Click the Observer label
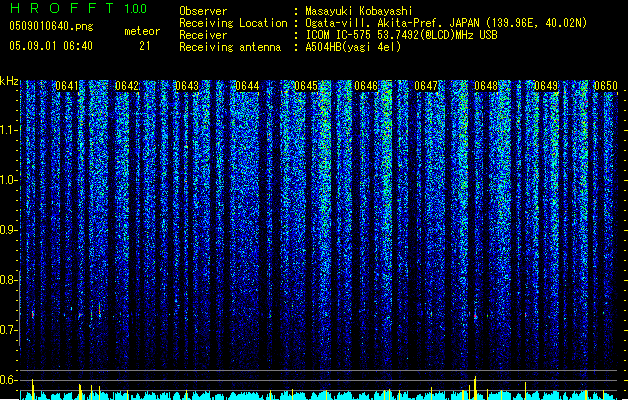Image resolution: width=629 pixels, height=400 pixels. [x=203, y=11]
